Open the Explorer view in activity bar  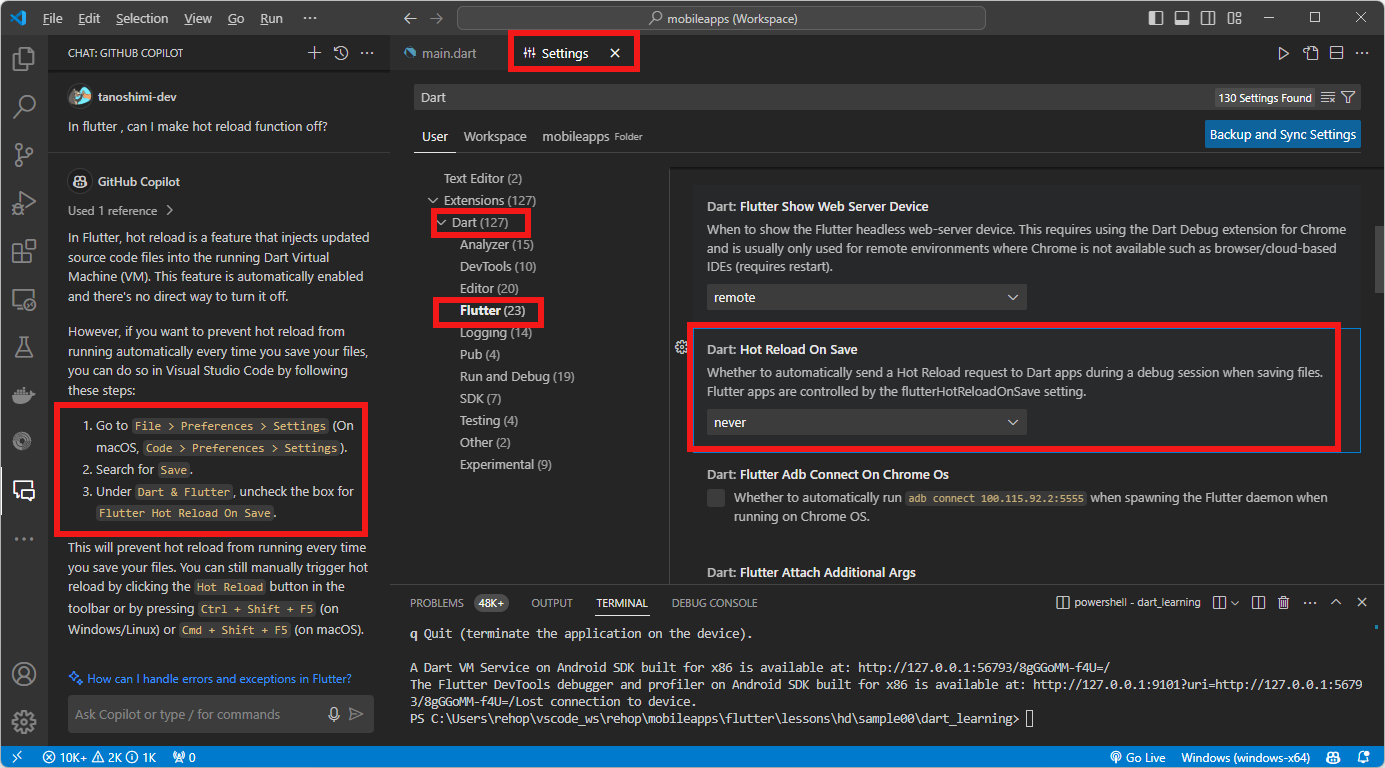[24, 59]
